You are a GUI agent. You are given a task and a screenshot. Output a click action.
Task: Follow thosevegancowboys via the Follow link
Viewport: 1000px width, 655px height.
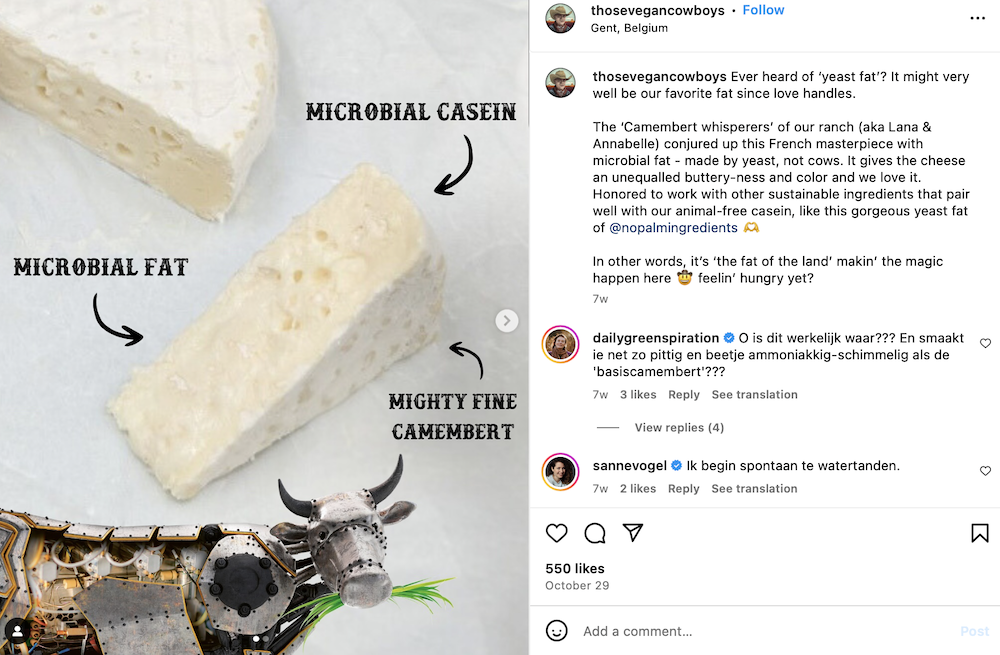(763, 9)
